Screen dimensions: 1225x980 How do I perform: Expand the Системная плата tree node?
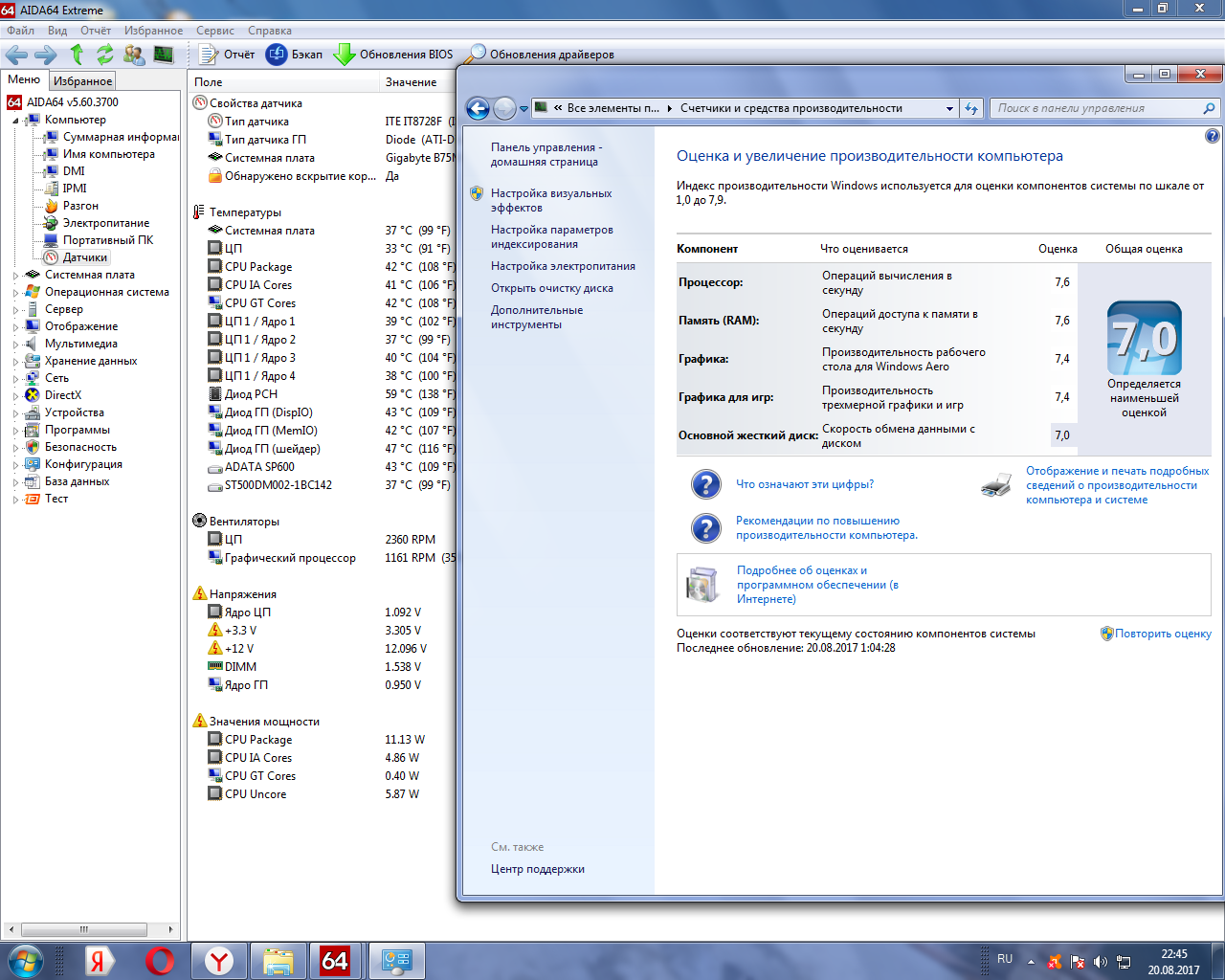click(x=15, y=276)
